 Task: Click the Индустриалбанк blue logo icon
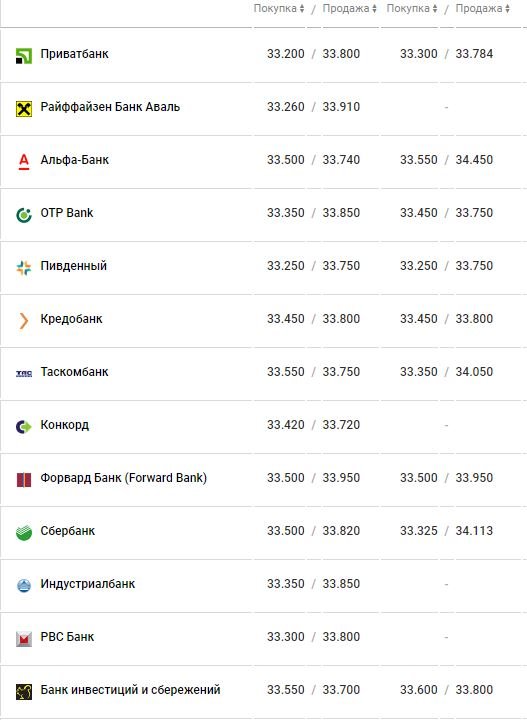24,586
